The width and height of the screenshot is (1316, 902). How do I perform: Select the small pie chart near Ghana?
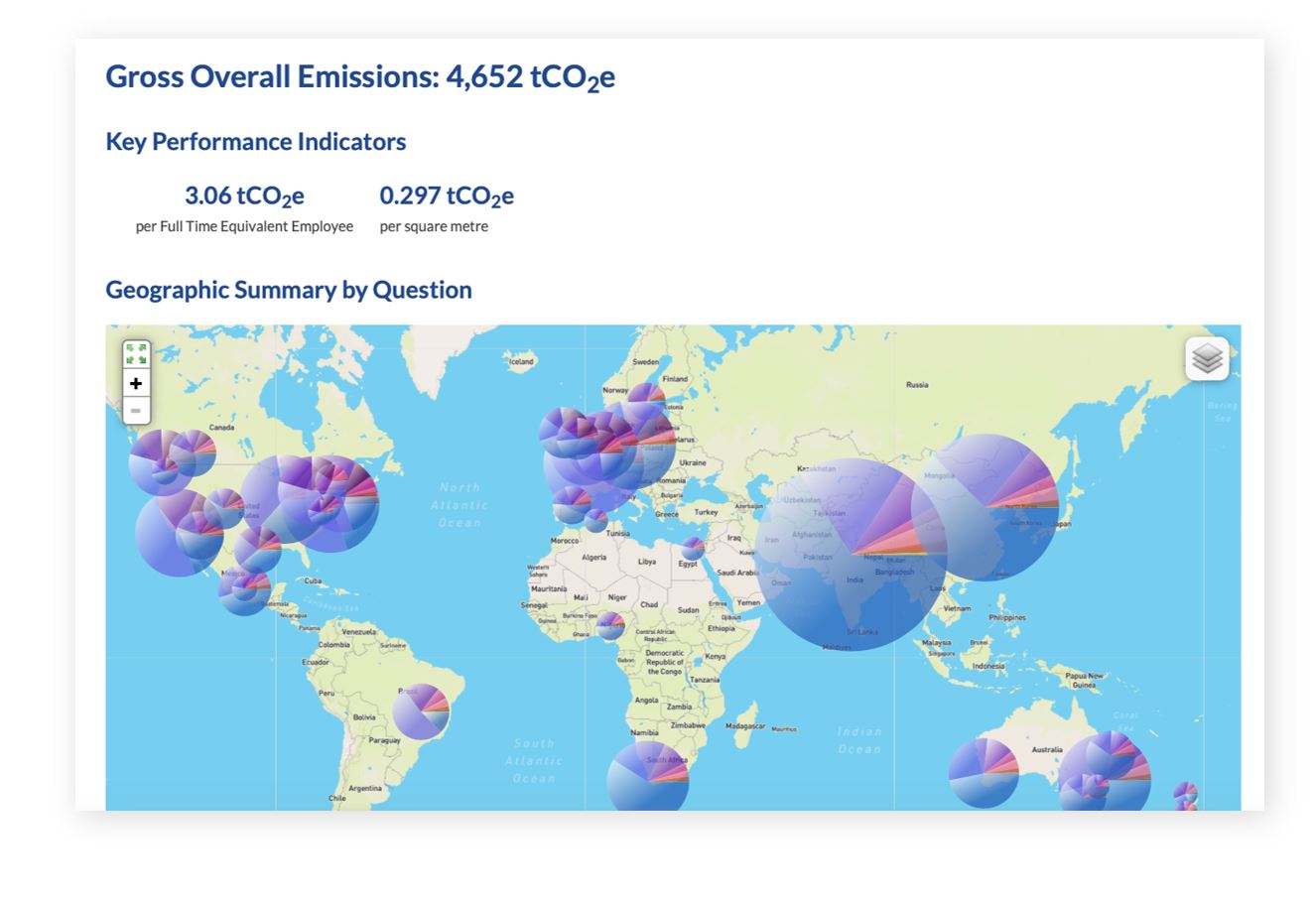[610, 625]
